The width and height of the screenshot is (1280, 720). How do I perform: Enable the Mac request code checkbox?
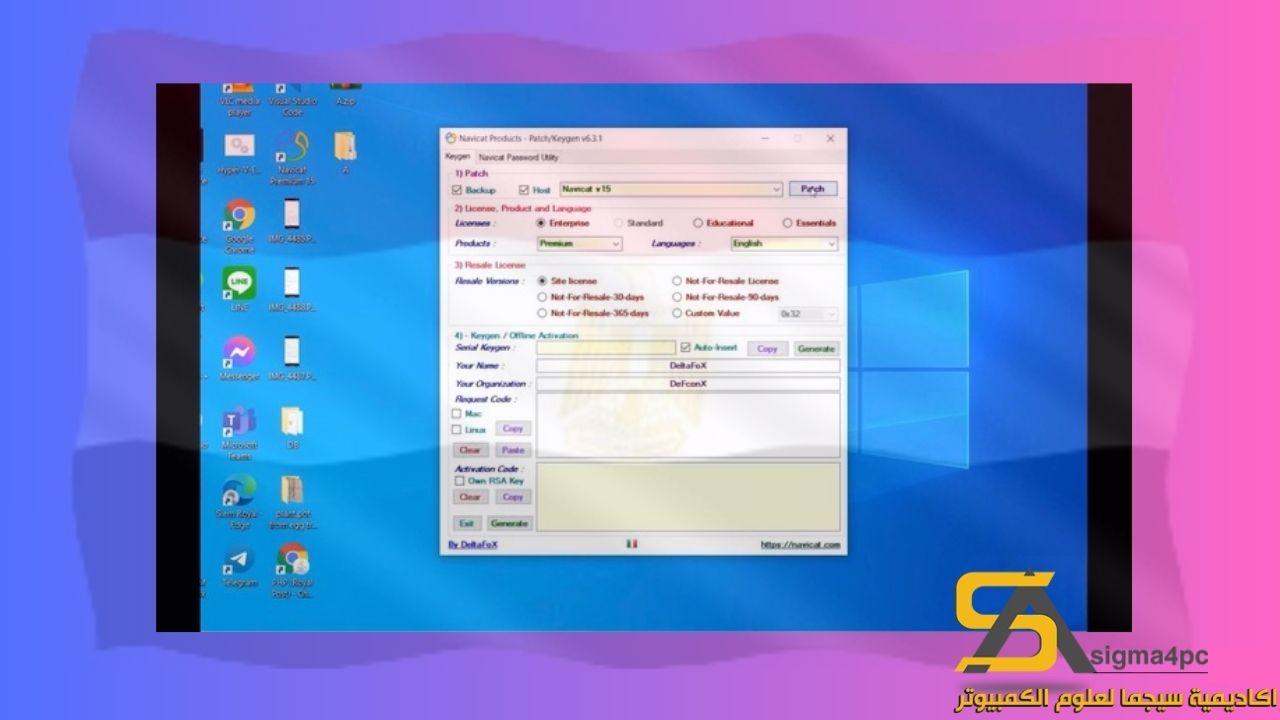click(457, 413)
